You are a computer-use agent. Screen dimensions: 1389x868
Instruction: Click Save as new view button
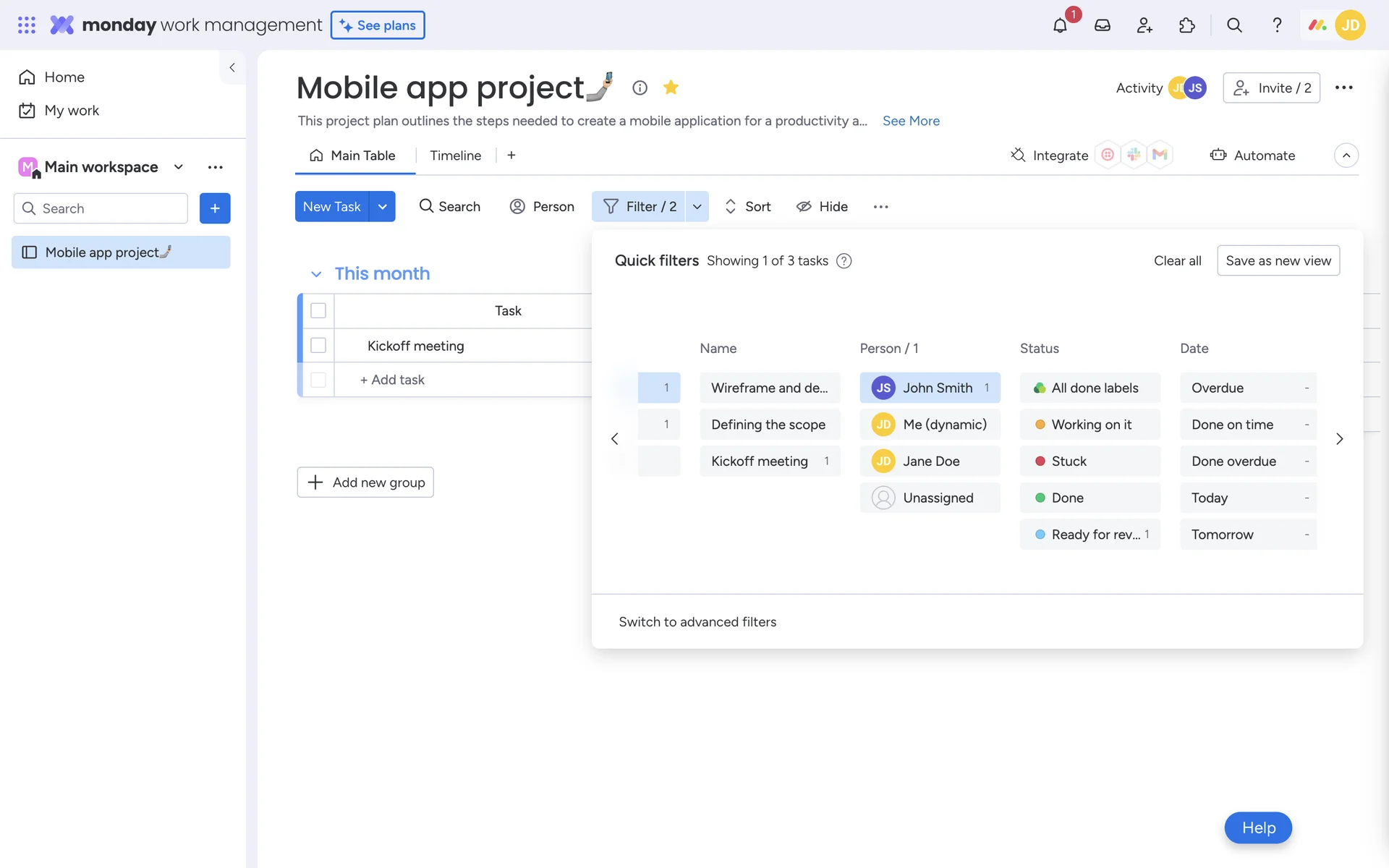(x=1278, y=260)
